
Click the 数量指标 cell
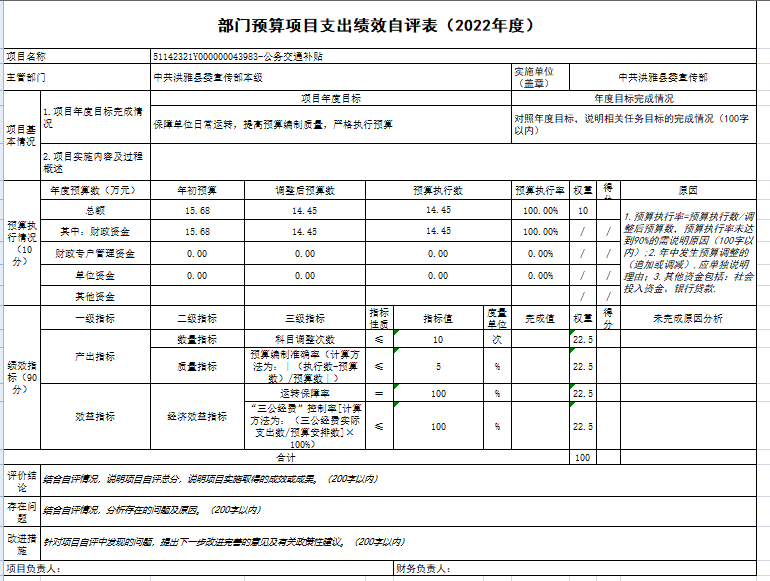197,339
